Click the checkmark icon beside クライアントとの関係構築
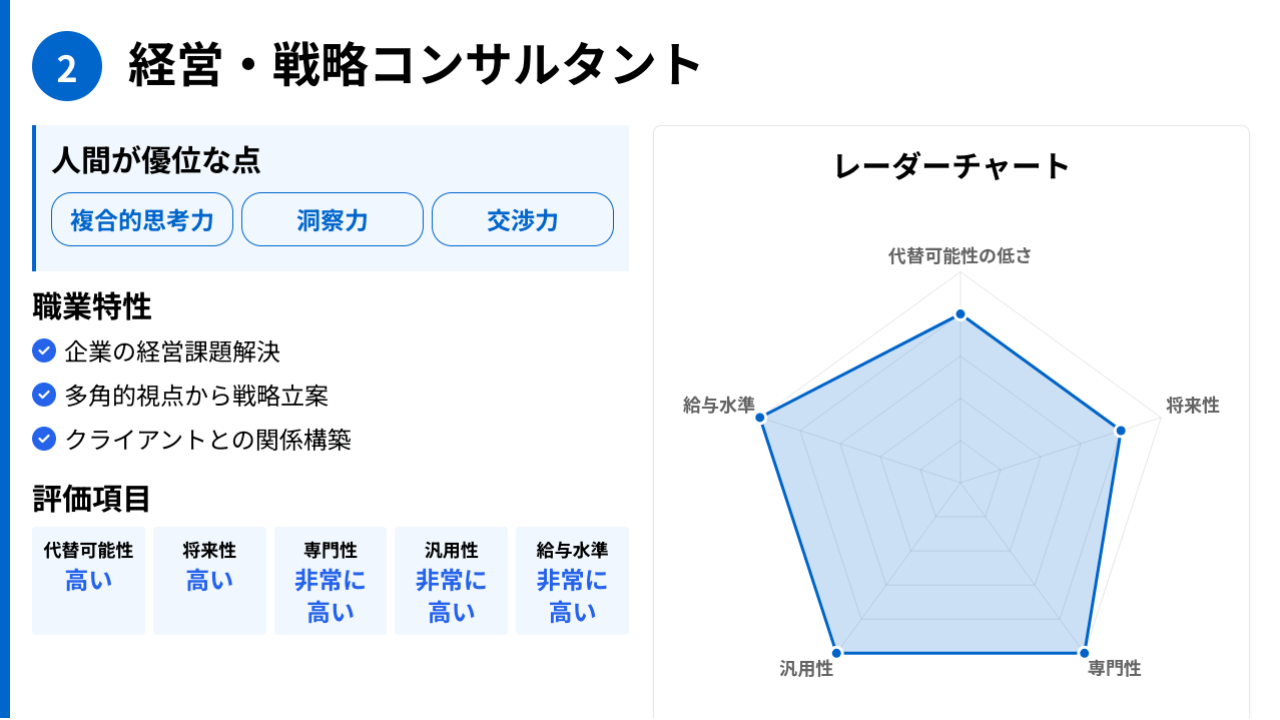The width and height of the screenshot is (1280, 720). [43, 439]
